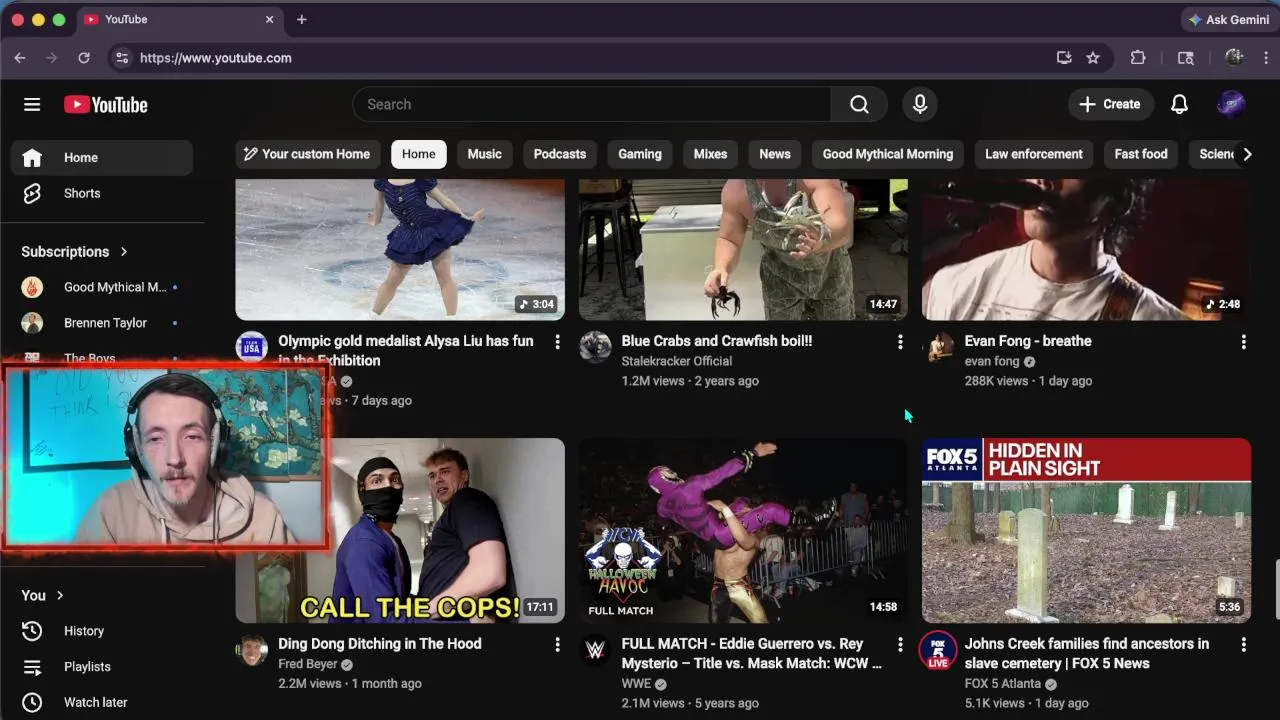Open the browser extensions puzzle icon
The width and height of the screenshot is (1280, 720).
coord(1138,58)
